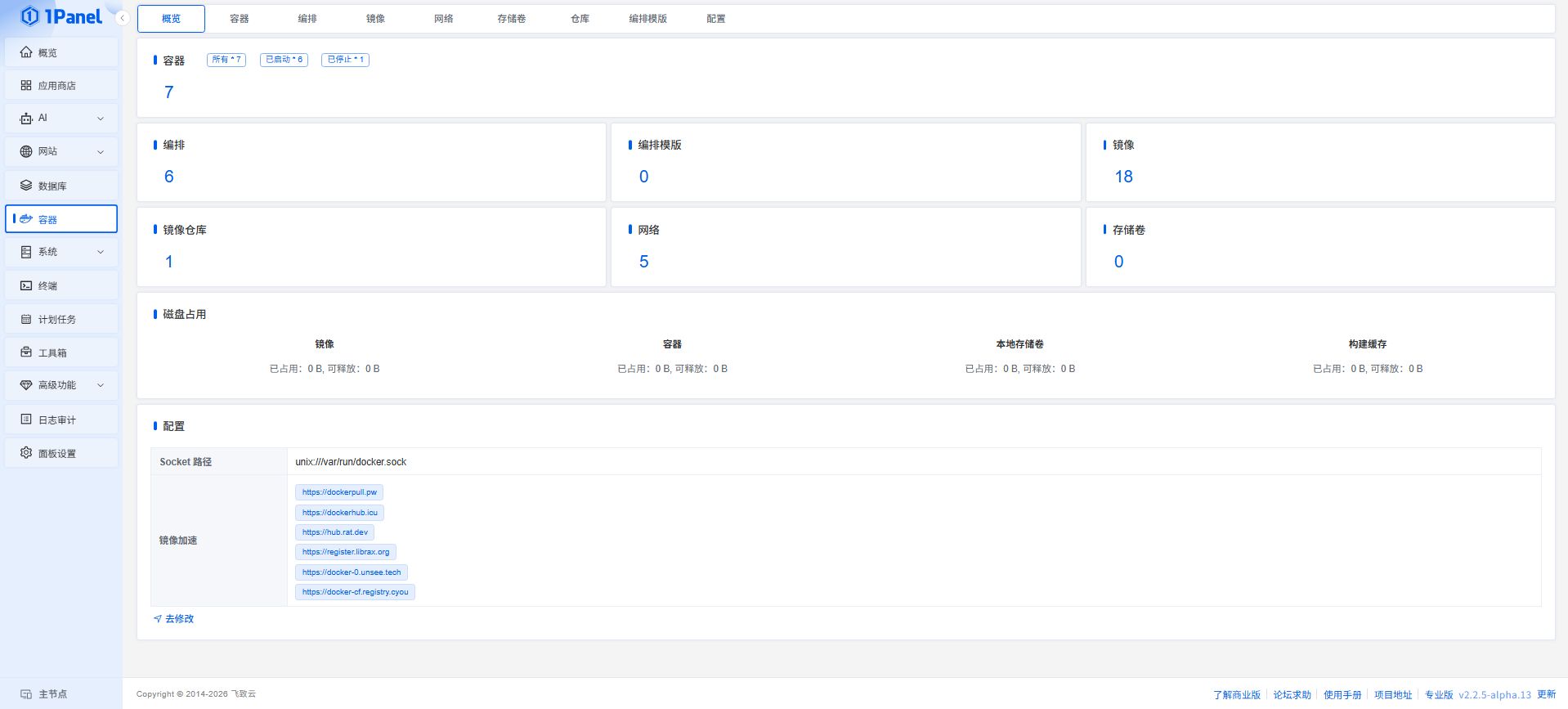
Task: Open the 配置 tab
Action: [x=716, y=19]
